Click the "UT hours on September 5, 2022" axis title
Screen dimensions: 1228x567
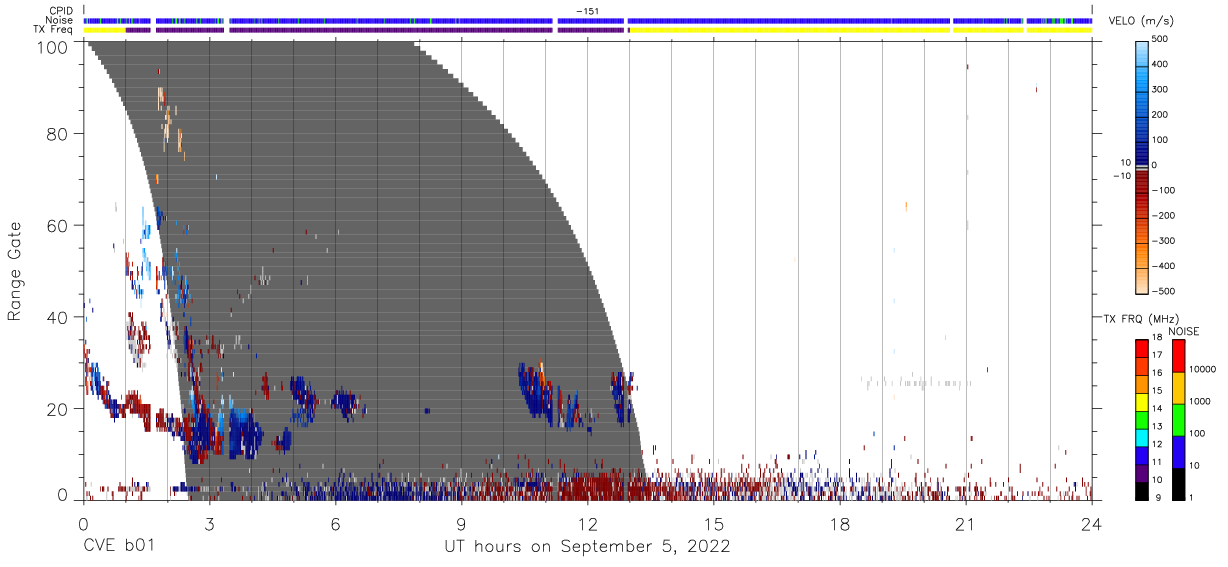pyautogui.click(x=587, y=547)
